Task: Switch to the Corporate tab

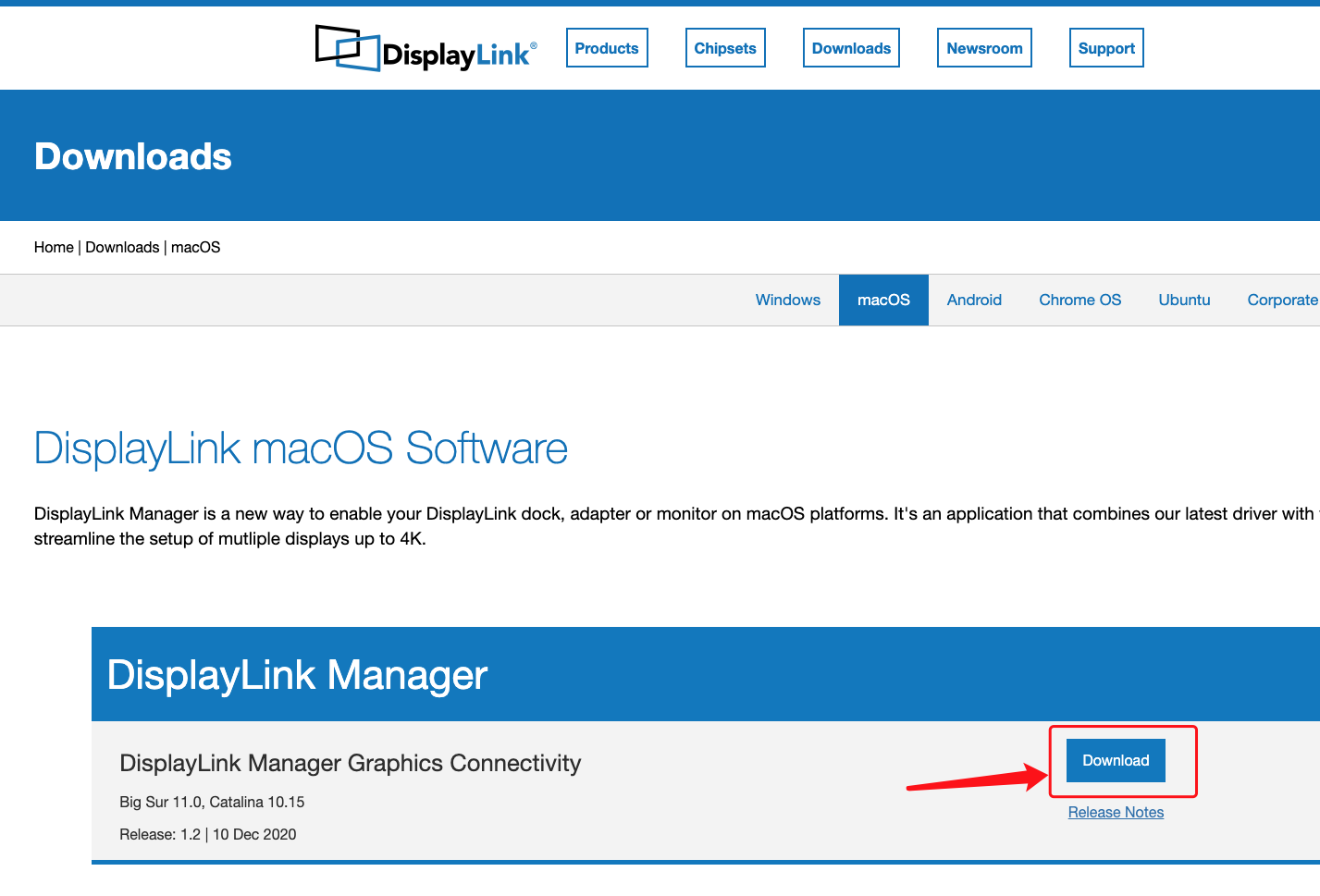Action: pos(1282,300)
